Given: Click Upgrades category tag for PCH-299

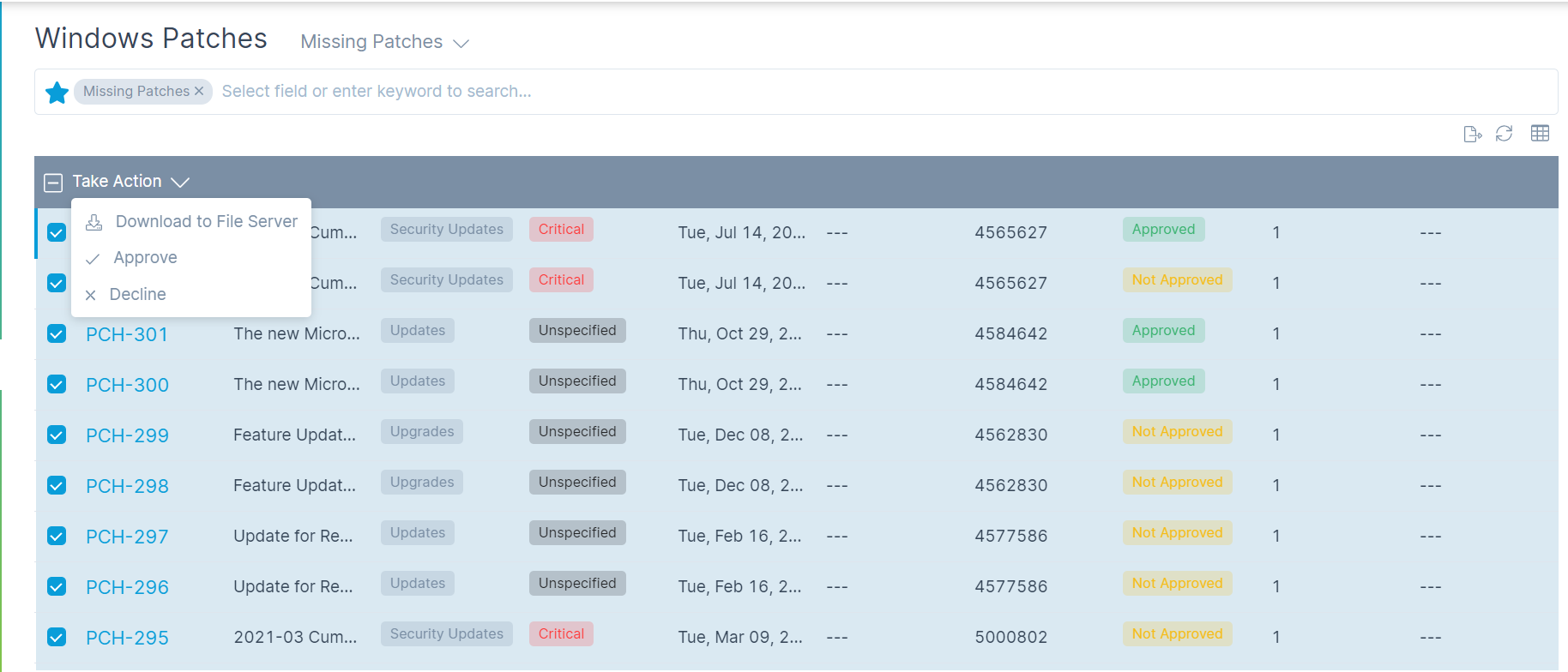Looking at the screenshot, I should [422, 432].
